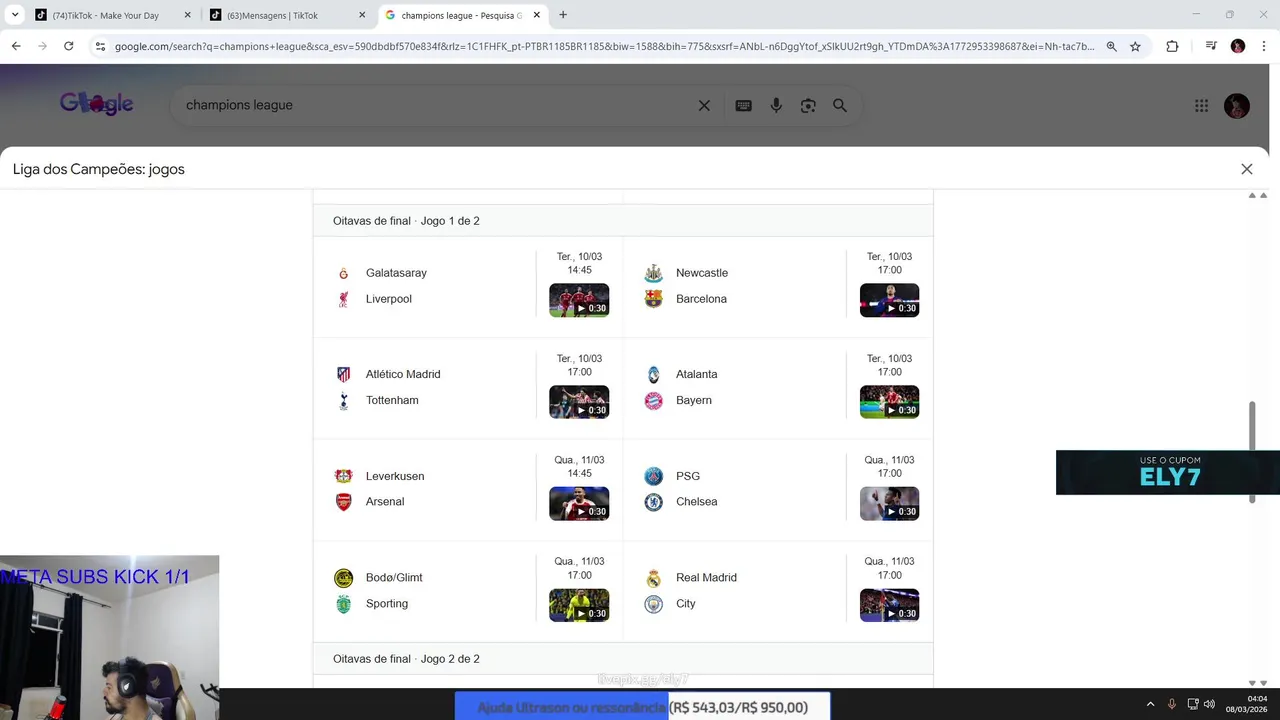Play Newcastle vs Barcelona video thumbnail

pyautogui.click(x=889, y=300)
